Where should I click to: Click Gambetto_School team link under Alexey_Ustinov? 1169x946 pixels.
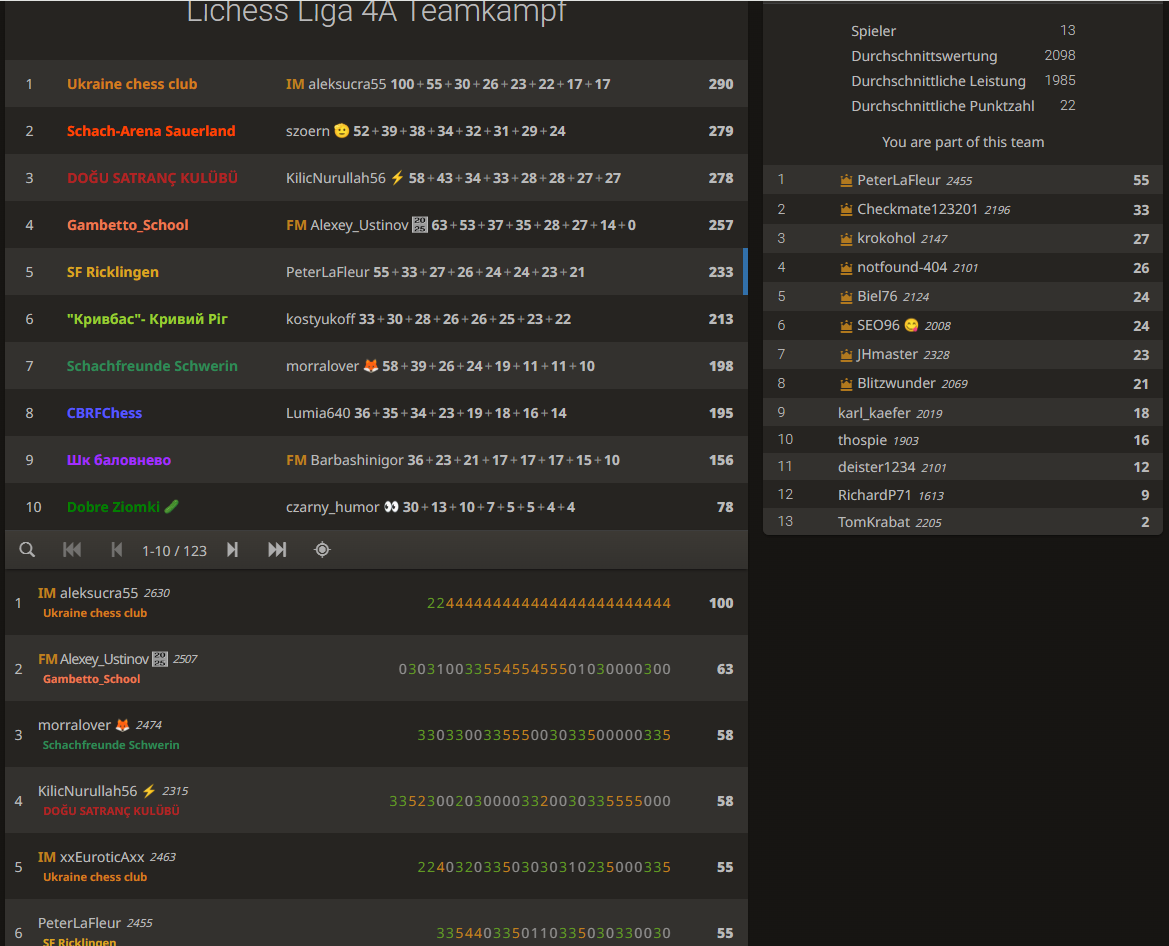click(x=91, y=679)
